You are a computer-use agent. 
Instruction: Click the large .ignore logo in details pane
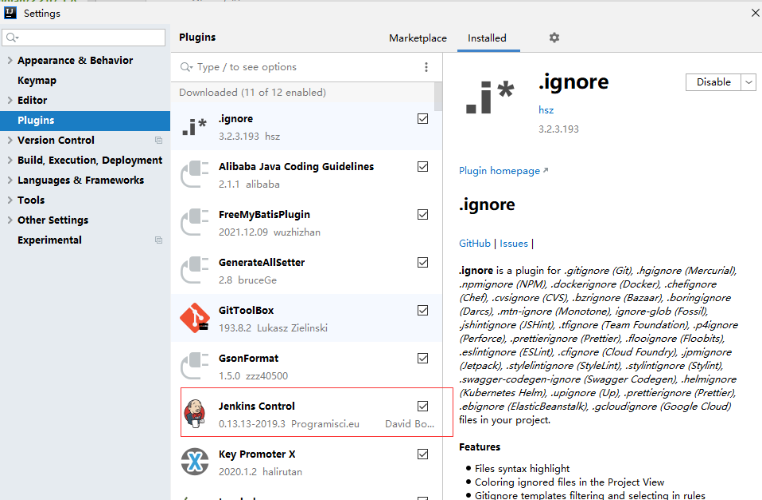click(x=489, y=97)
